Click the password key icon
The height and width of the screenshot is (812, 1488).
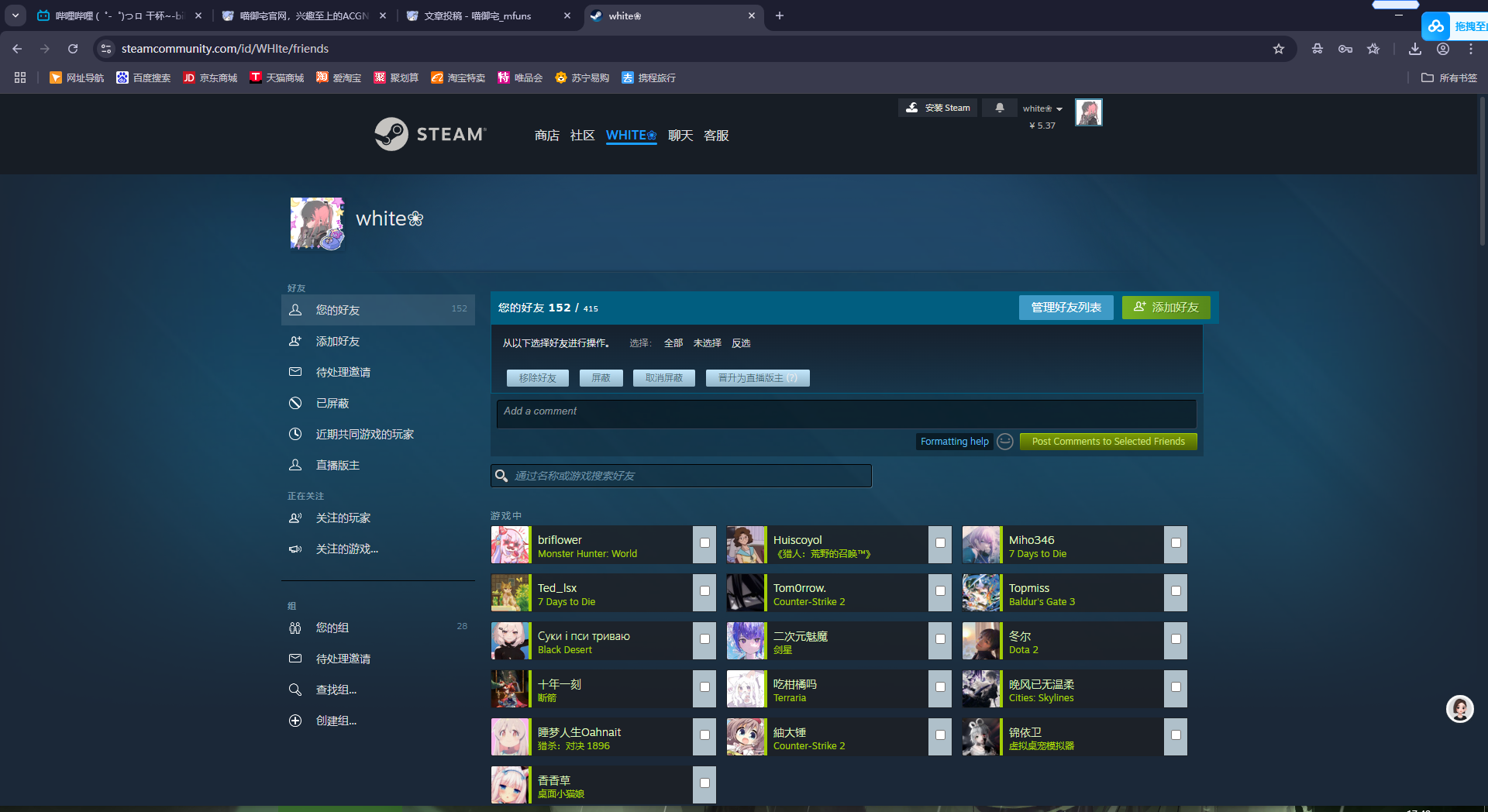[1345, 49]
